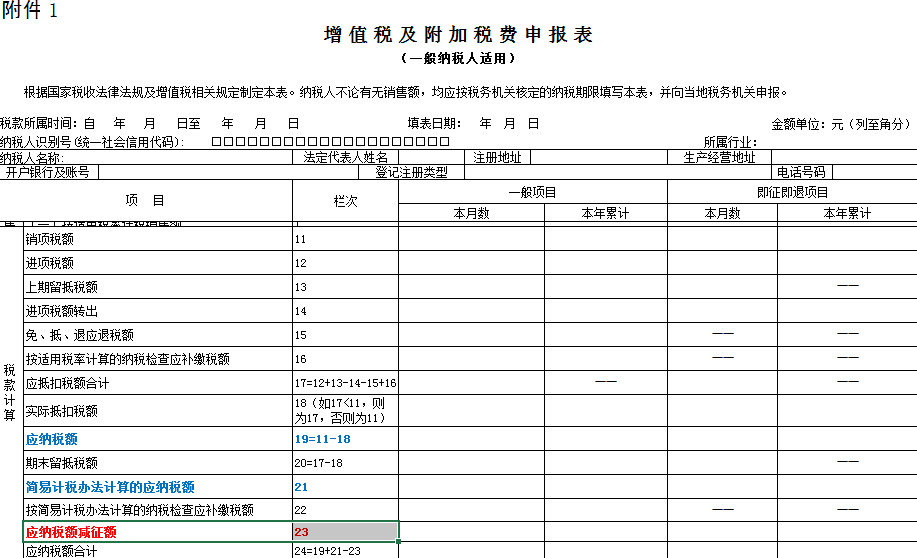
Task: Select the blue cell 19=11-18
Action: (x=346, y=439)
